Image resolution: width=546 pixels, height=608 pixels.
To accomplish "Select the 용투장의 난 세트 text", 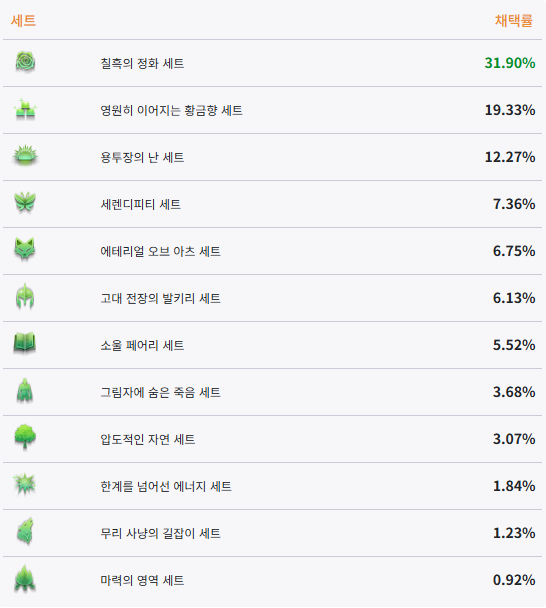I will coord(142,157).
